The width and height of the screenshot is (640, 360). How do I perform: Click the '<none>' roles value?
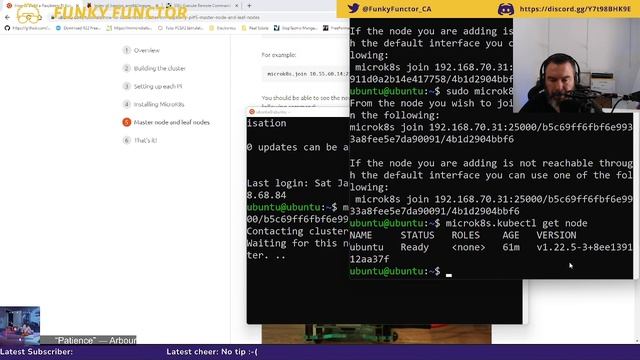click(468, 247)
